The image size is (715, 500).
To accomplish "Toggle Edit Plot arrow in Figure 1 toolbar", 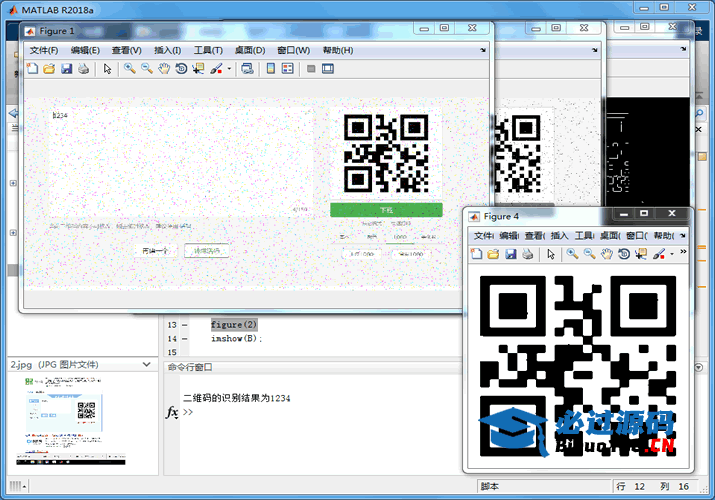I will tap(108, 69).
